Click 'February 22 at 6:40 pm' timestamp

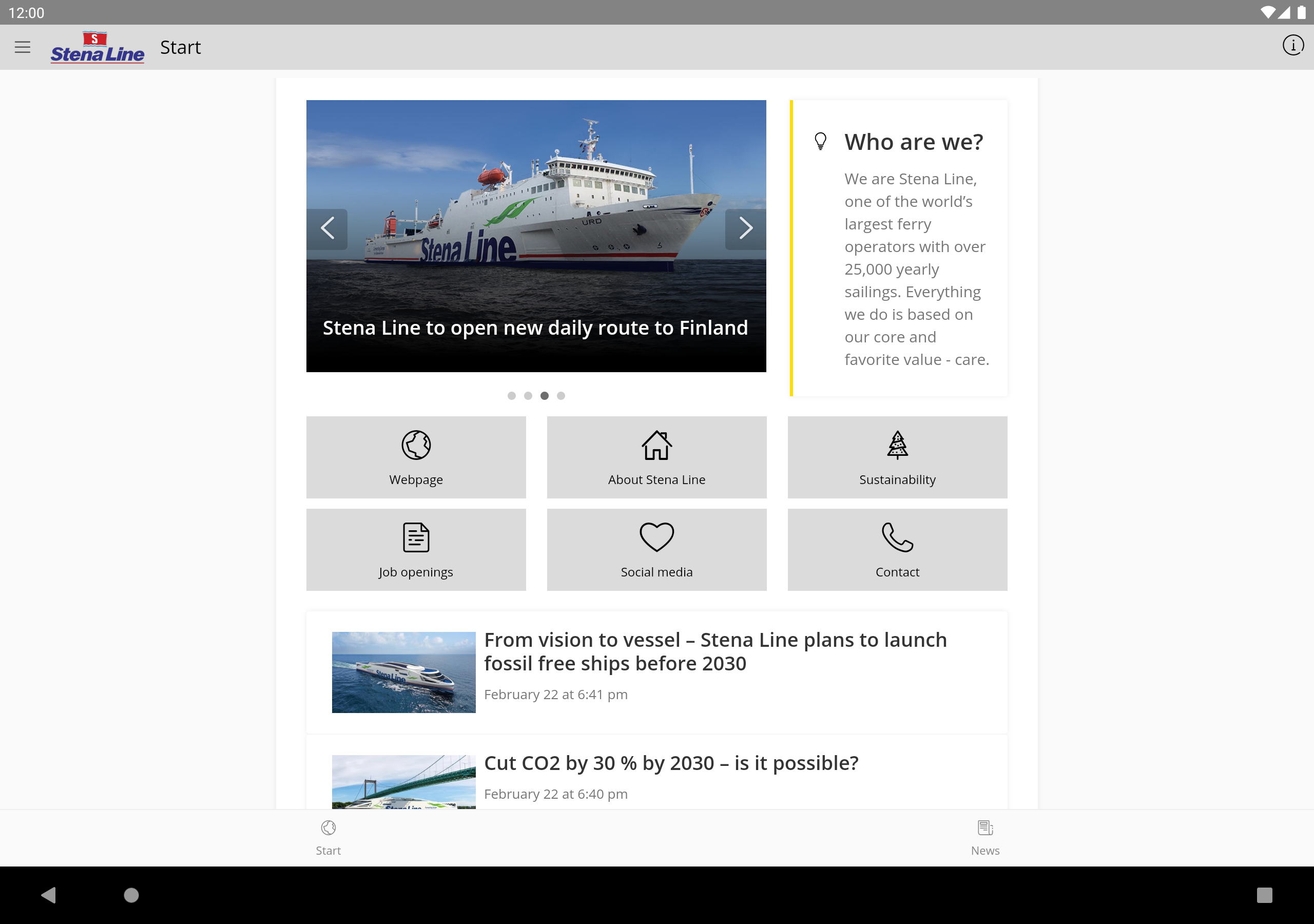point(556,794)
